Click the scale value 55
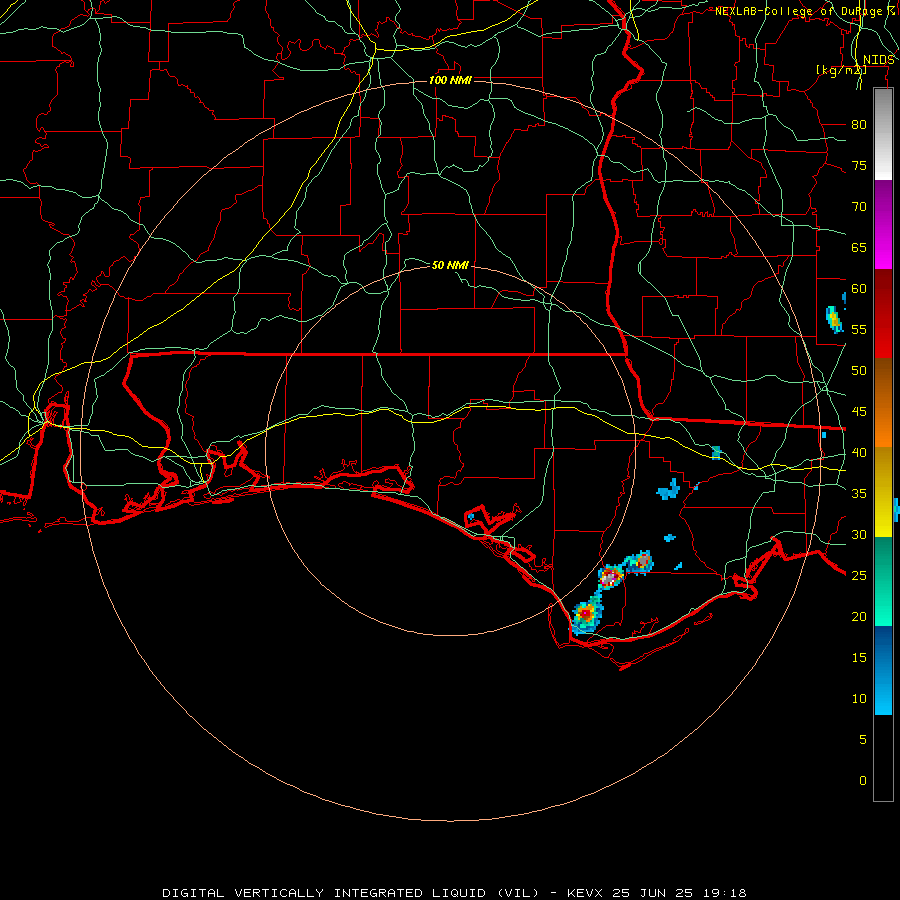 pos(859,329)
